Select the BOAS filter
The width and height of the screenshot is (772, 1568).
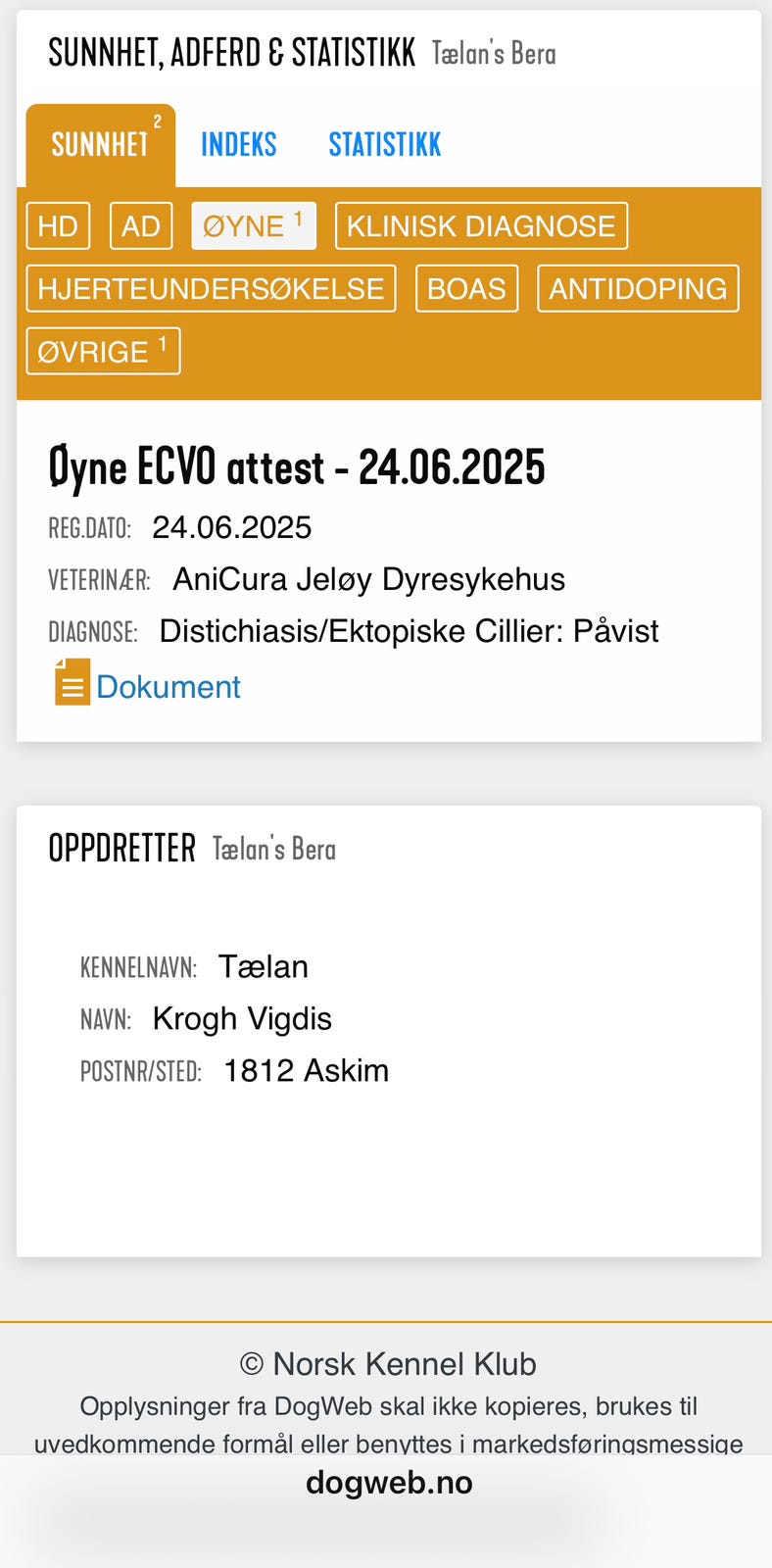coord(466,289)
